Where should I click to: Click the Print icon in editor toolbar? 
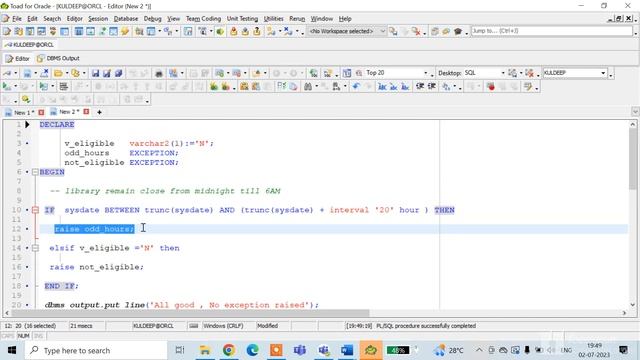click(159, 73)
